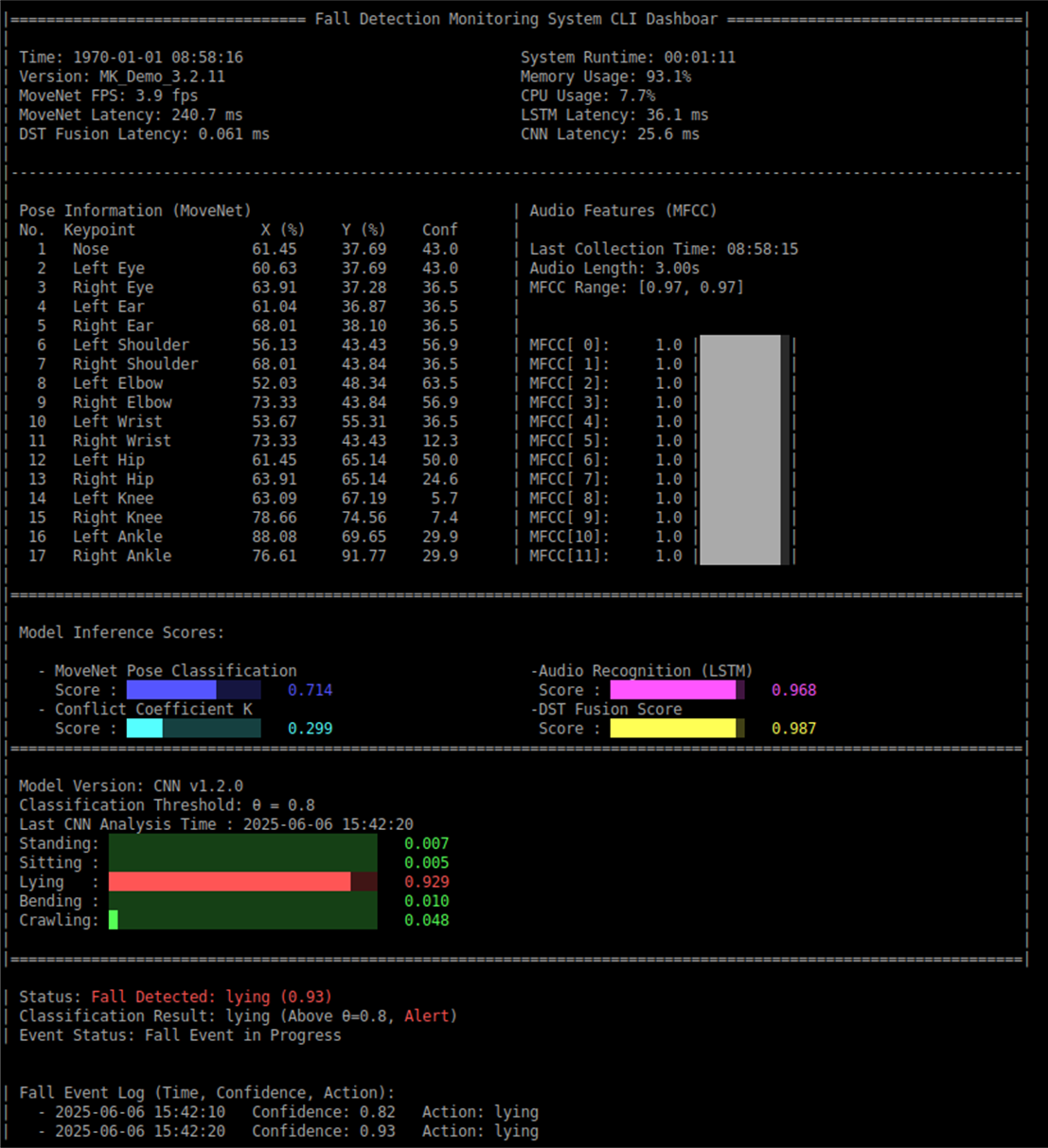Viewport: 1048px width, 1148px height.
Task: Click 'MoveNet Latency: 240.7 ms'
Action: coord(132,115)
